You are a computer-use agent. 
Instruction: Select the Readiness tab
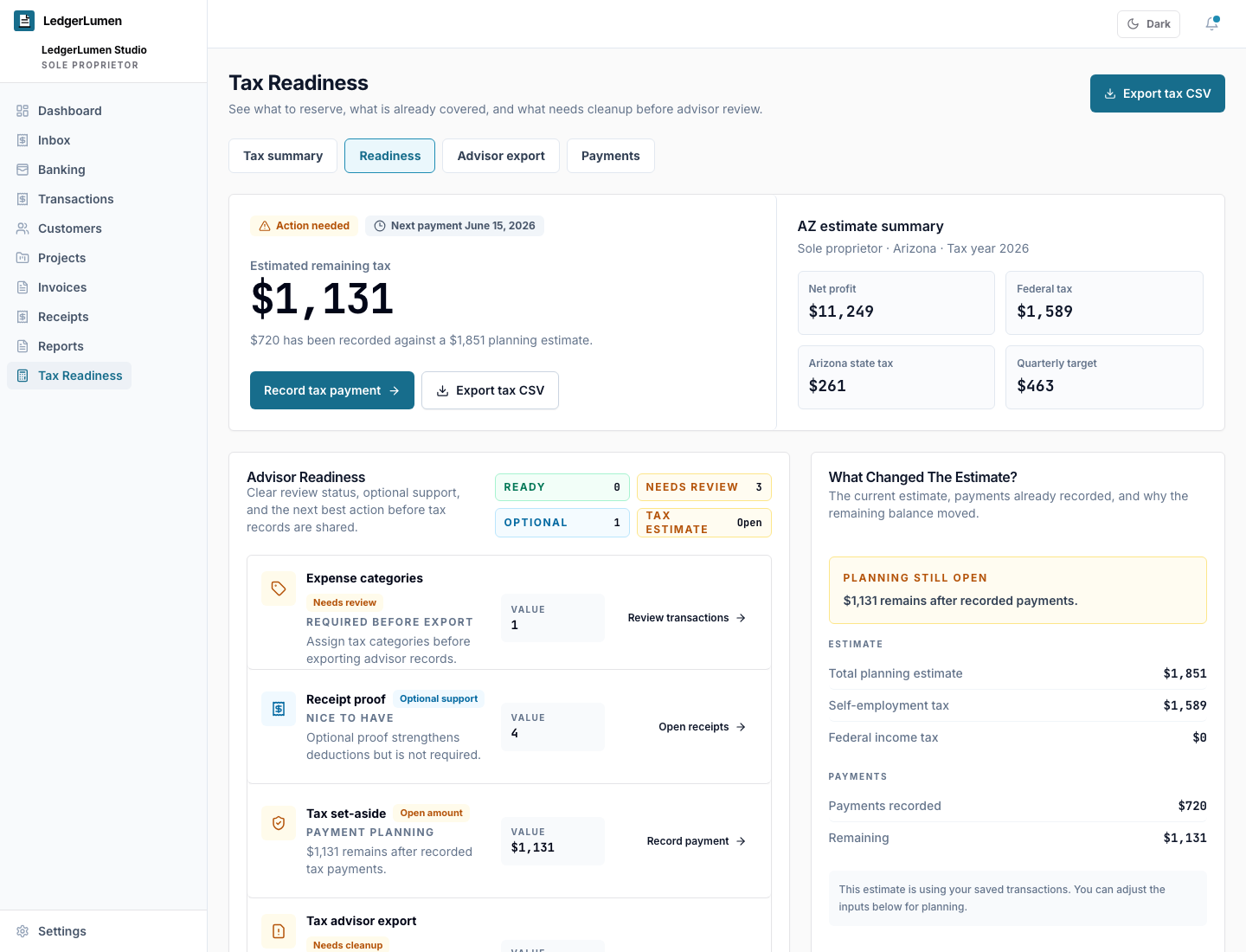389,156
